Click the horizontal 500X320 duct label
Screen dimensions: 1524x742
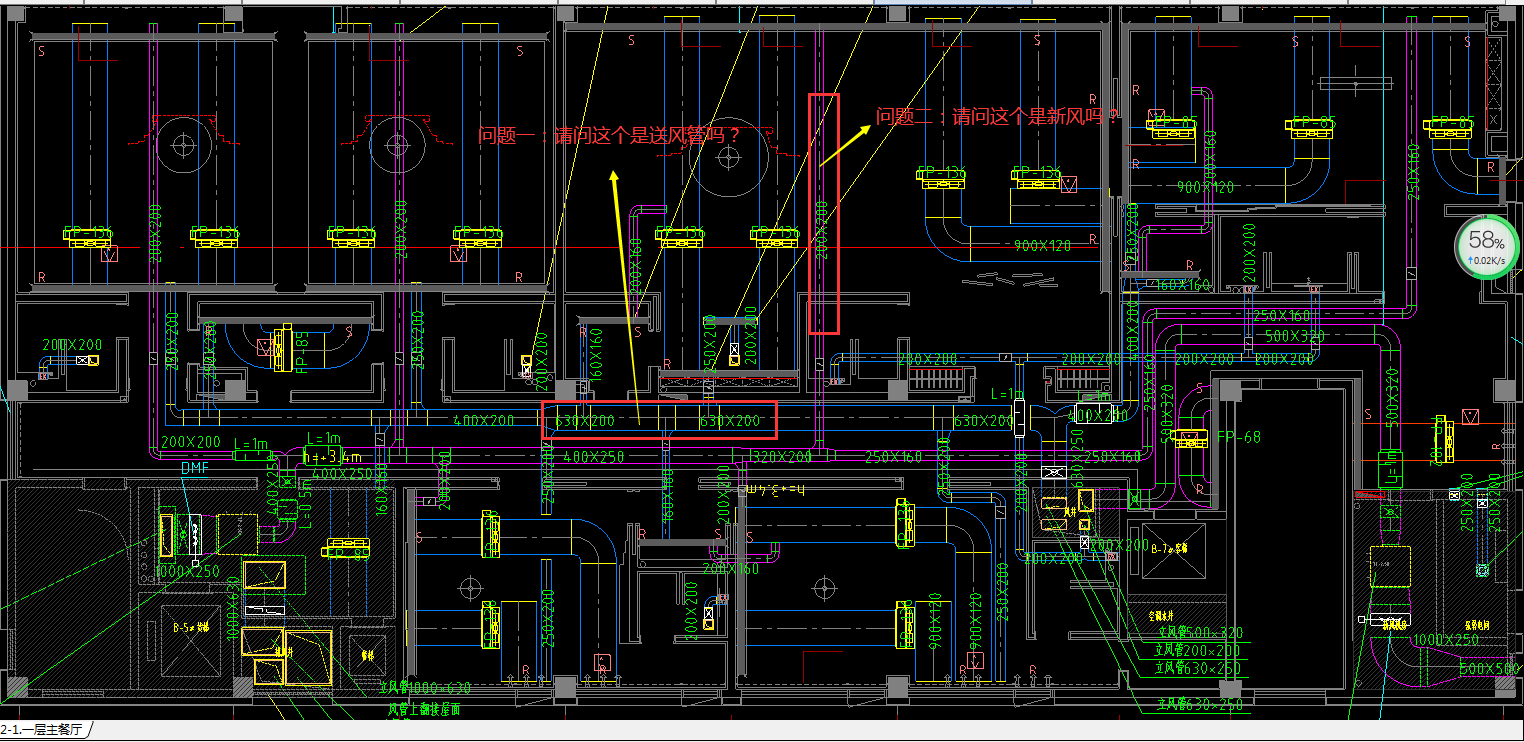click(1296, 336)
